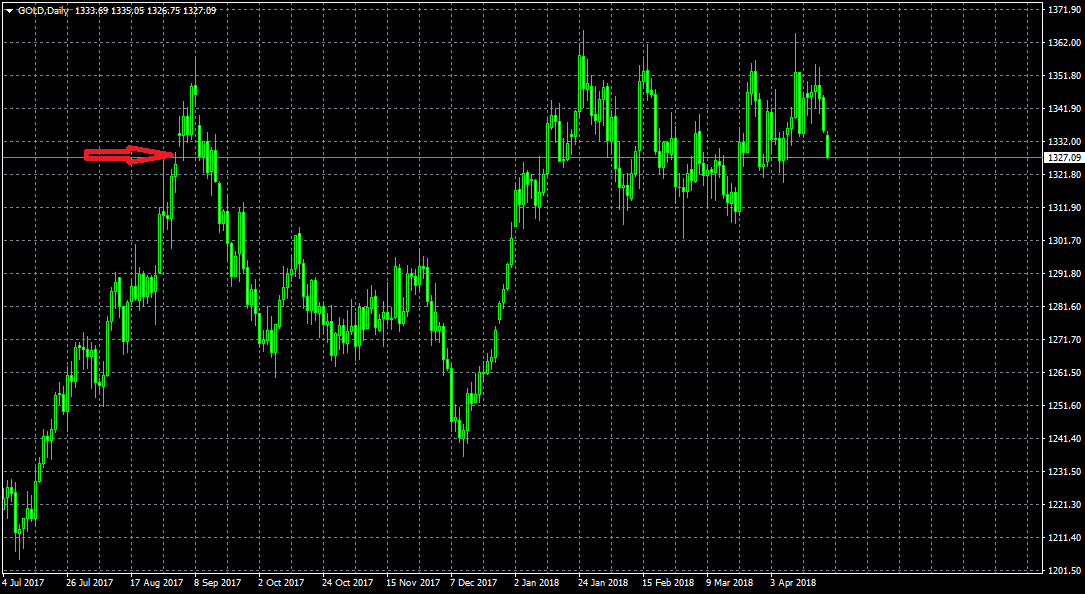Click the GOLD,Daily chart title text
Viewport: 1085px width, 594px height.
point(44,10)
